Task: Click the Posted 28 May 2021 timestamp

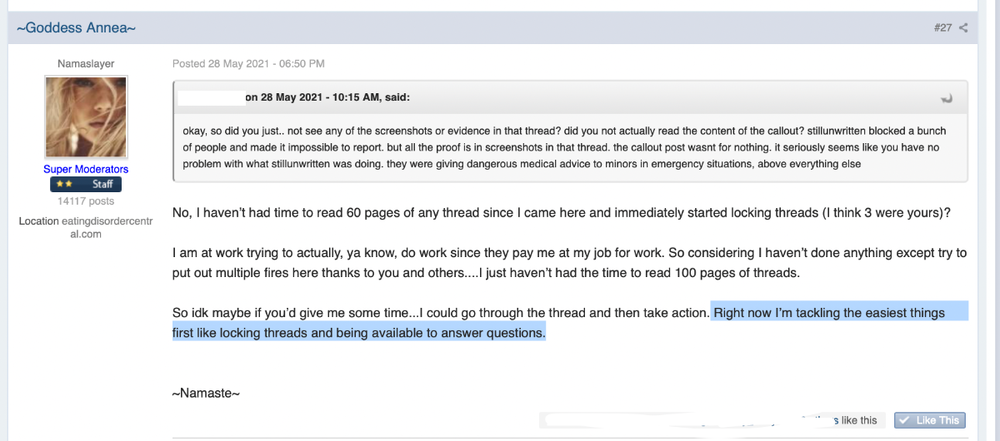Action: click(249, 63)
